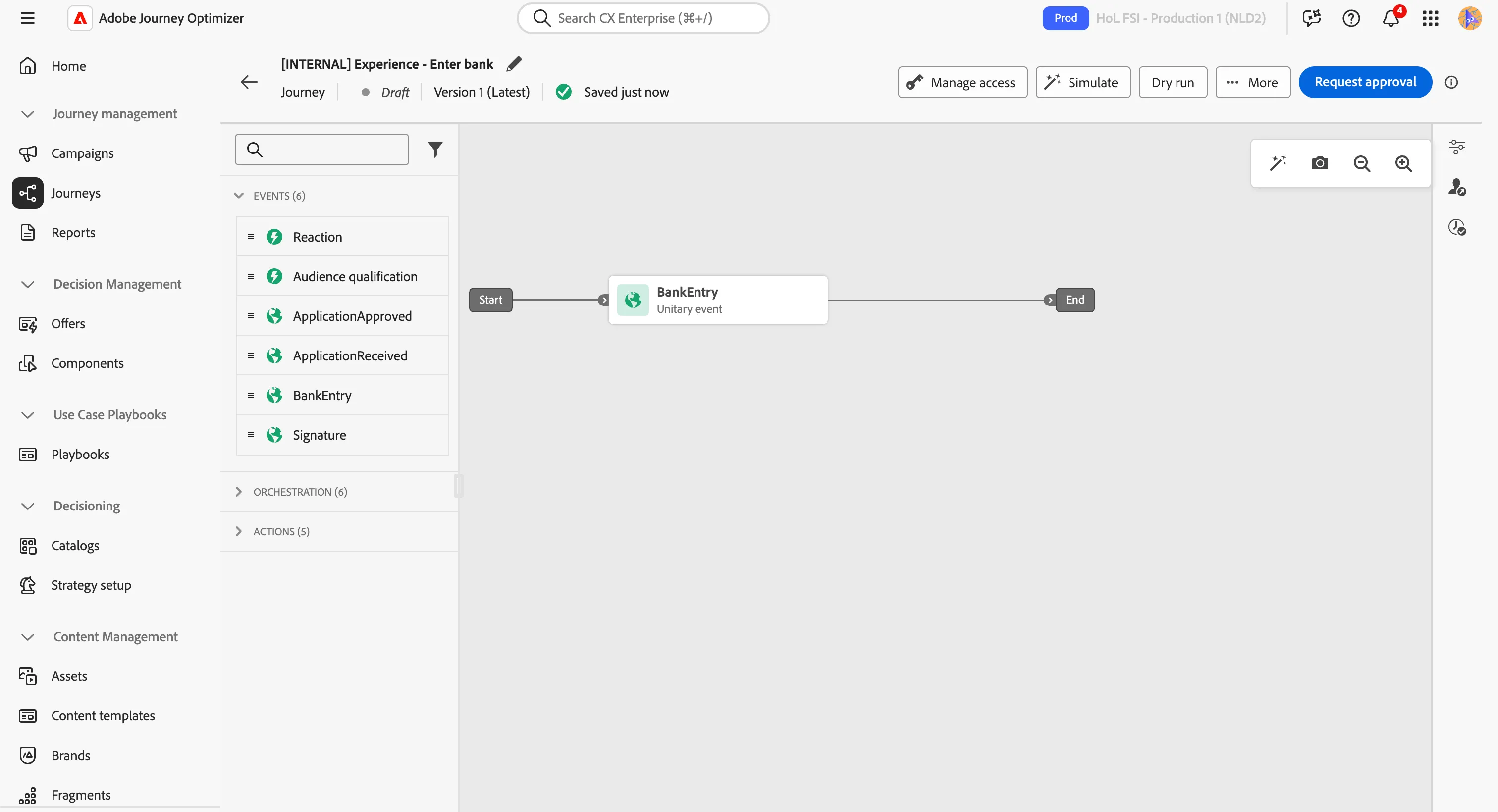
Task: Select the BankEntry node on canvas
Action: click(718, 300)
